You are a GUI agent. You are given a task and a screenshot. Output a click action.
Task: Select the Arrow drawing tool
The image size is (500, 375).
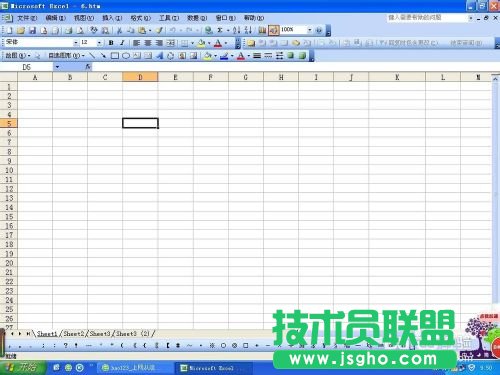pyautogui.click(x=103, y=56)
